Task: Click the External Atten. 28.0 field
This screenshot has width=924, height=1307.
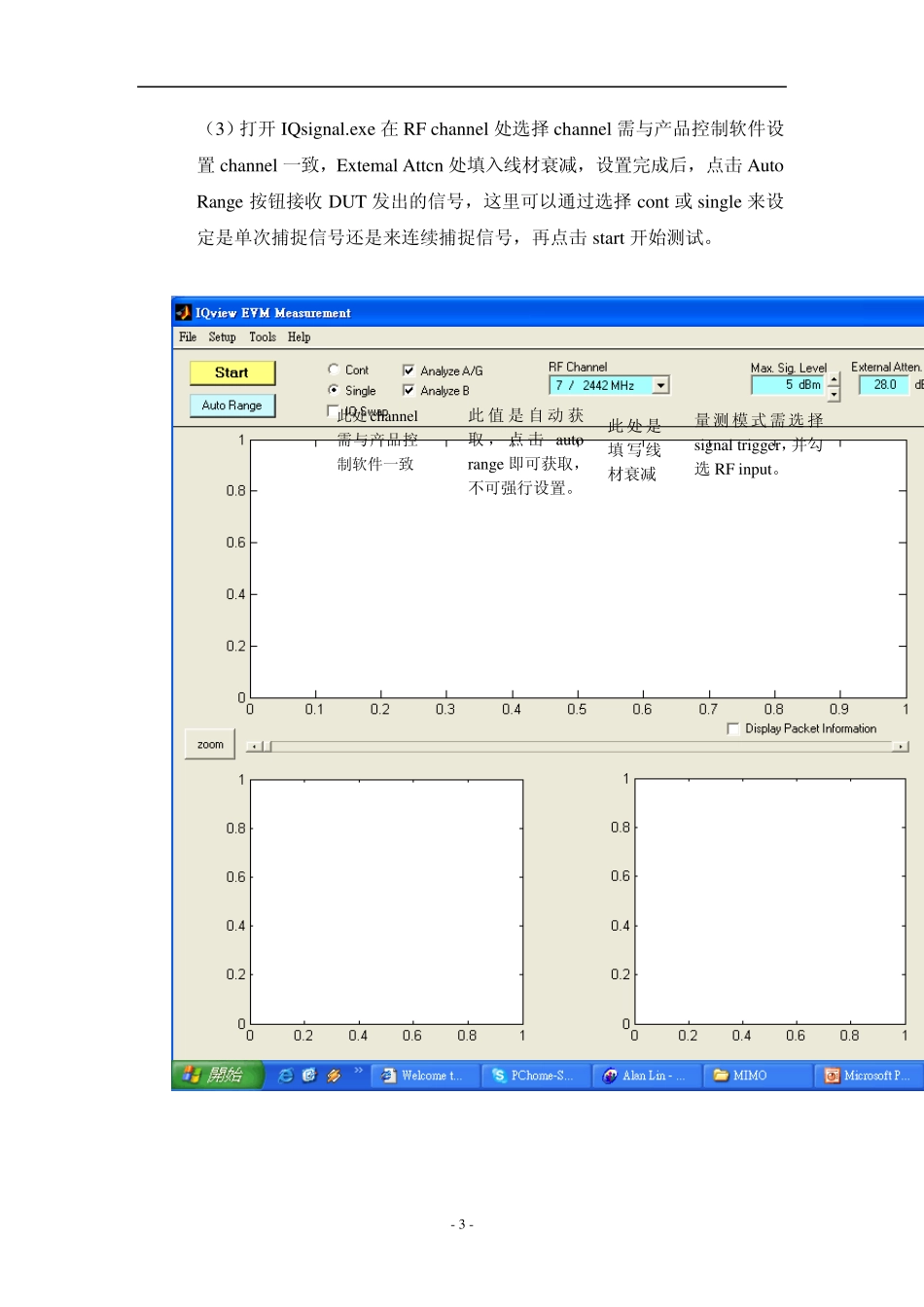Action: click(x=884, y=385)
